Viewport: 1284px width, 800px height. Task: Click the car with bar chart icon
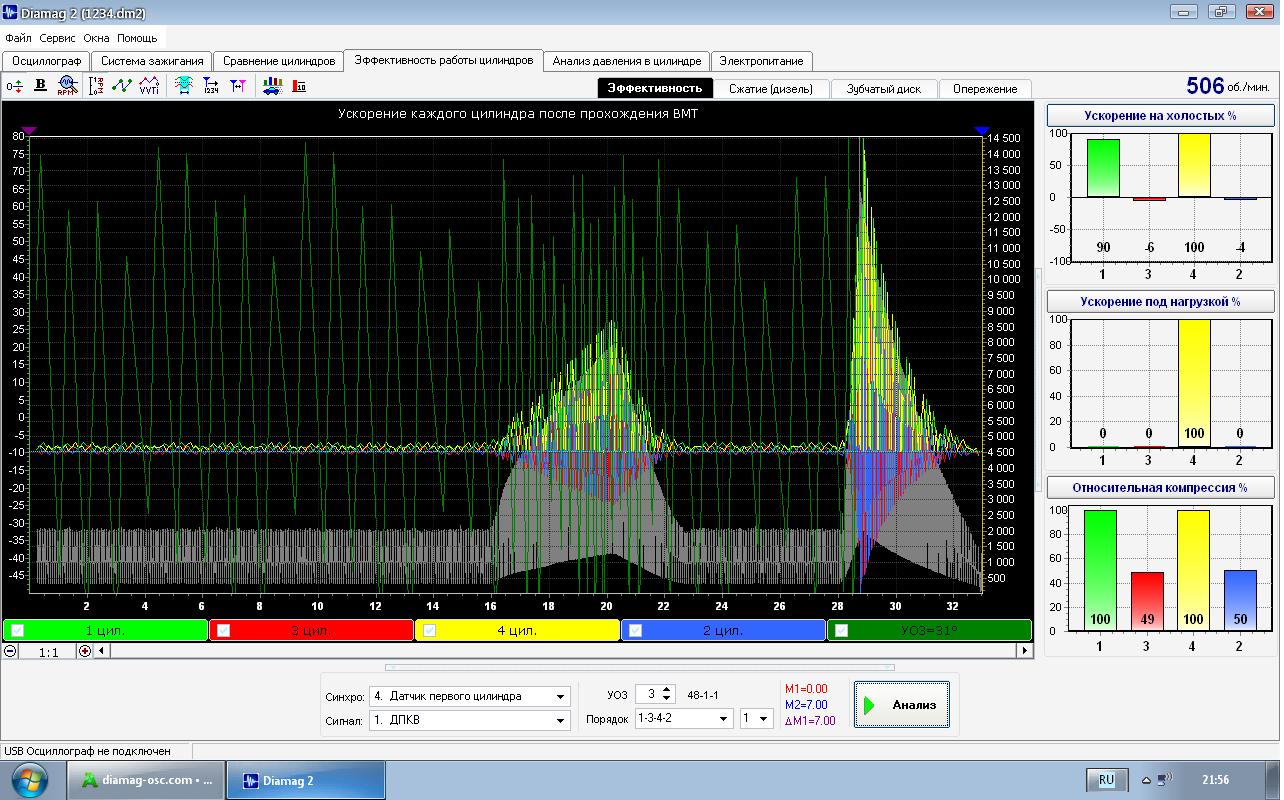pyautogui.click(x=272, y=86)
